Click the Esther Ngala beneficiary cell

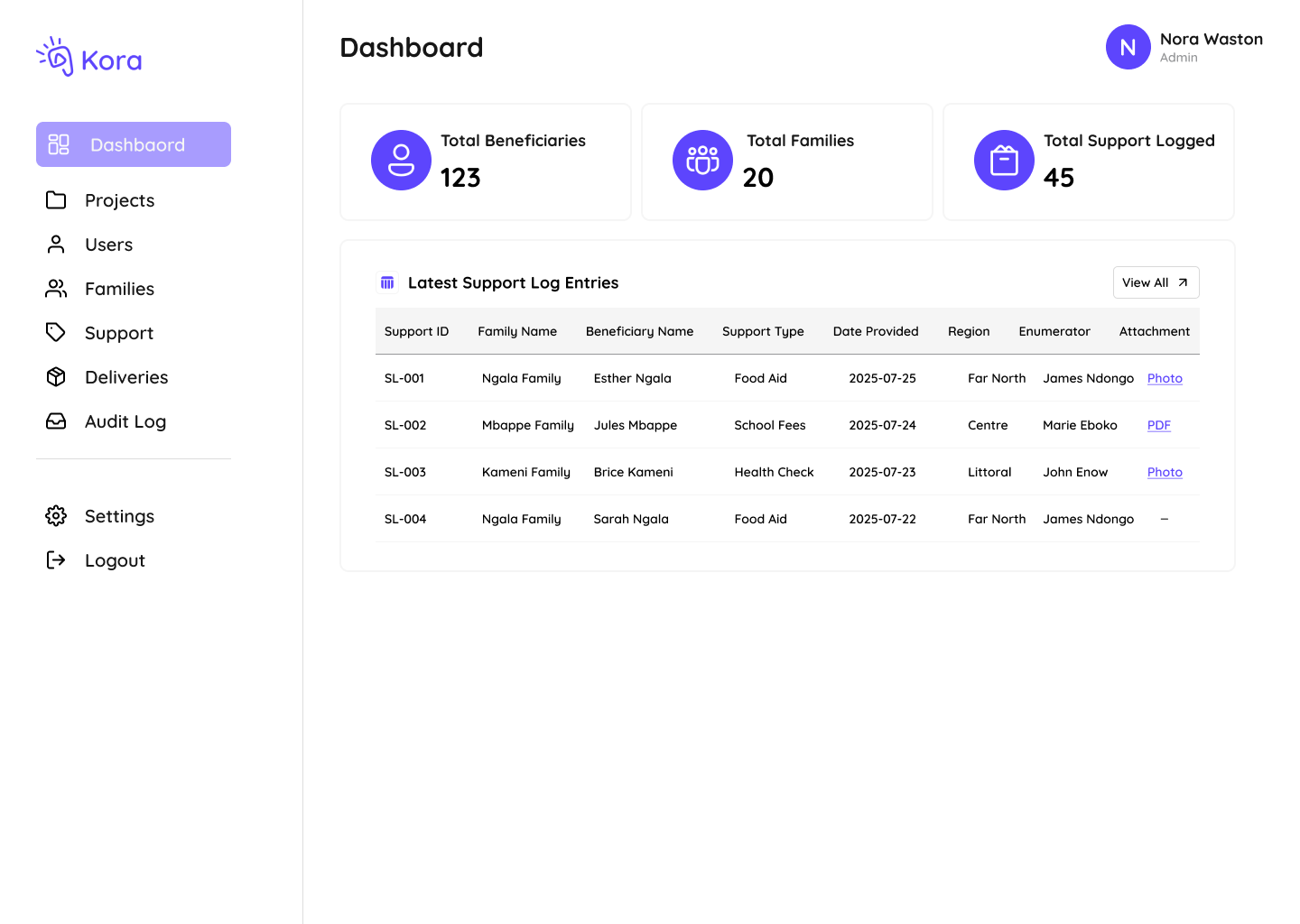pos(633,378)
